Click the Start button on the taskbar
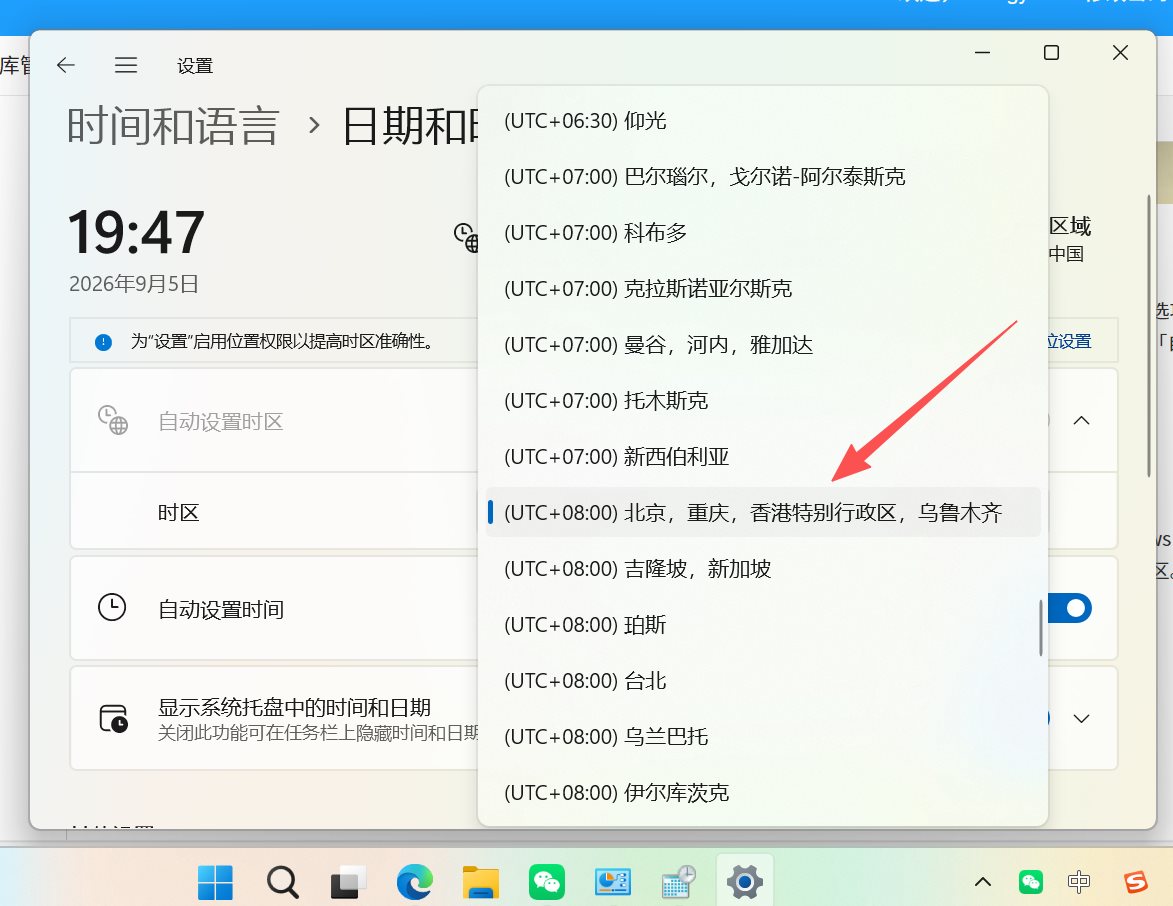Viewport: 1173px width, 906px height. pos(215,883)
